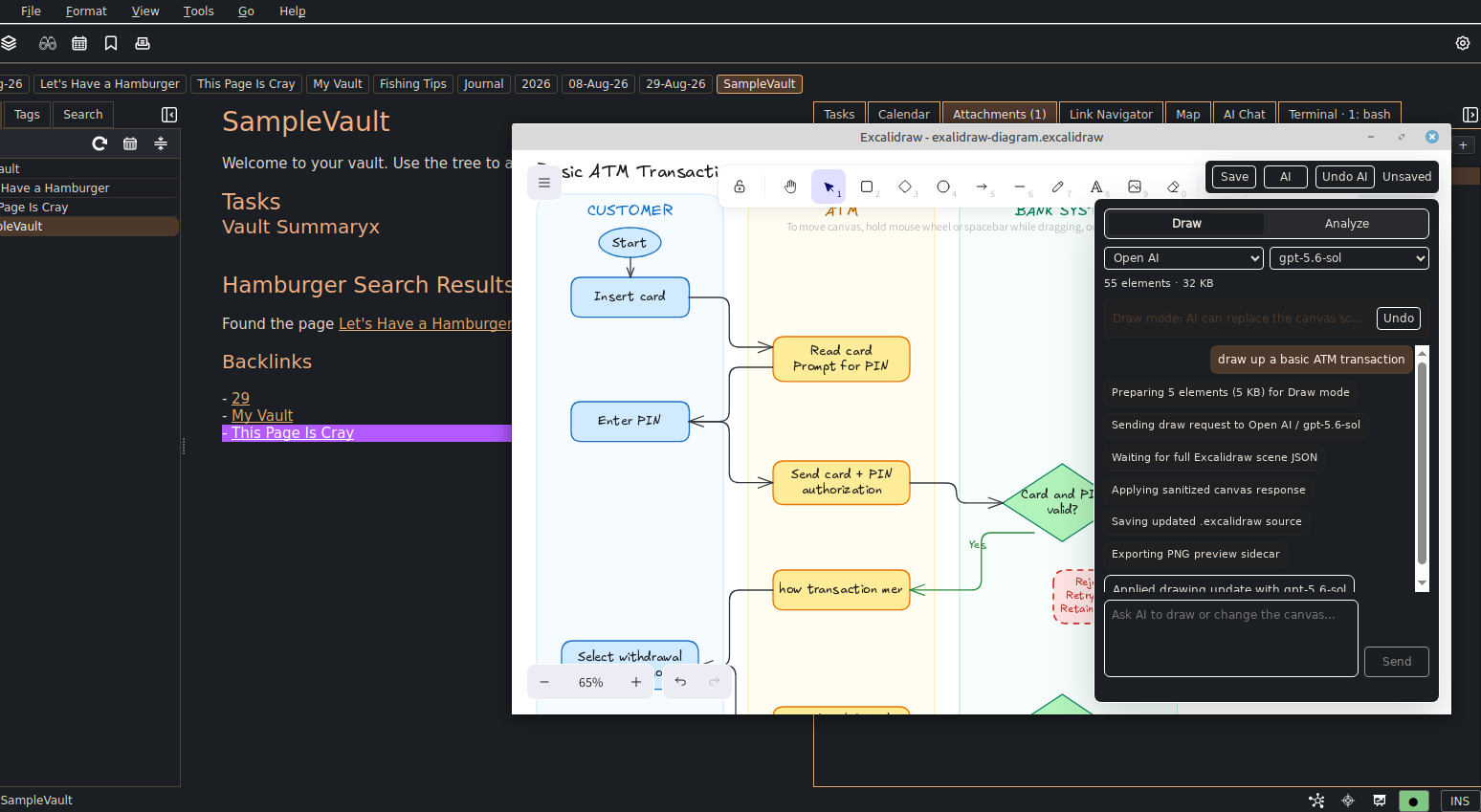Click the layers stack icon in toolbar
The image size is (1481, 812).
coord(9,43)
